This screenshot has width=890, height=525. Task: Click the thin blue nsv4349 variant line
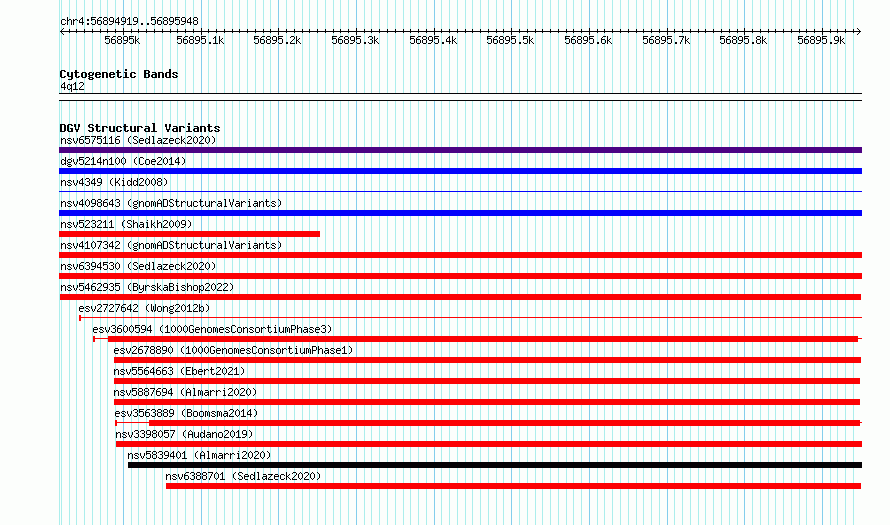460,192
